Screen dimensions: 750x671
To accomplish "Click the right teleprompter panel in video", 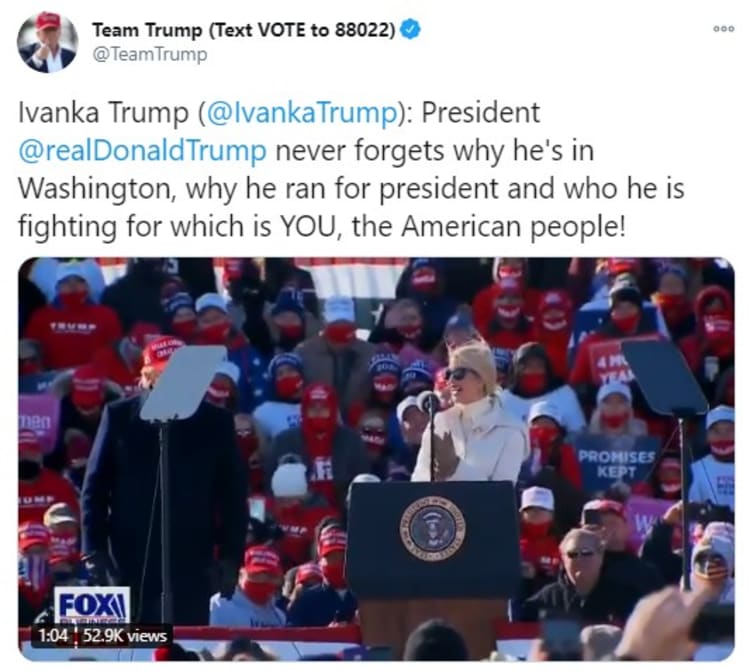I will 663,377.
